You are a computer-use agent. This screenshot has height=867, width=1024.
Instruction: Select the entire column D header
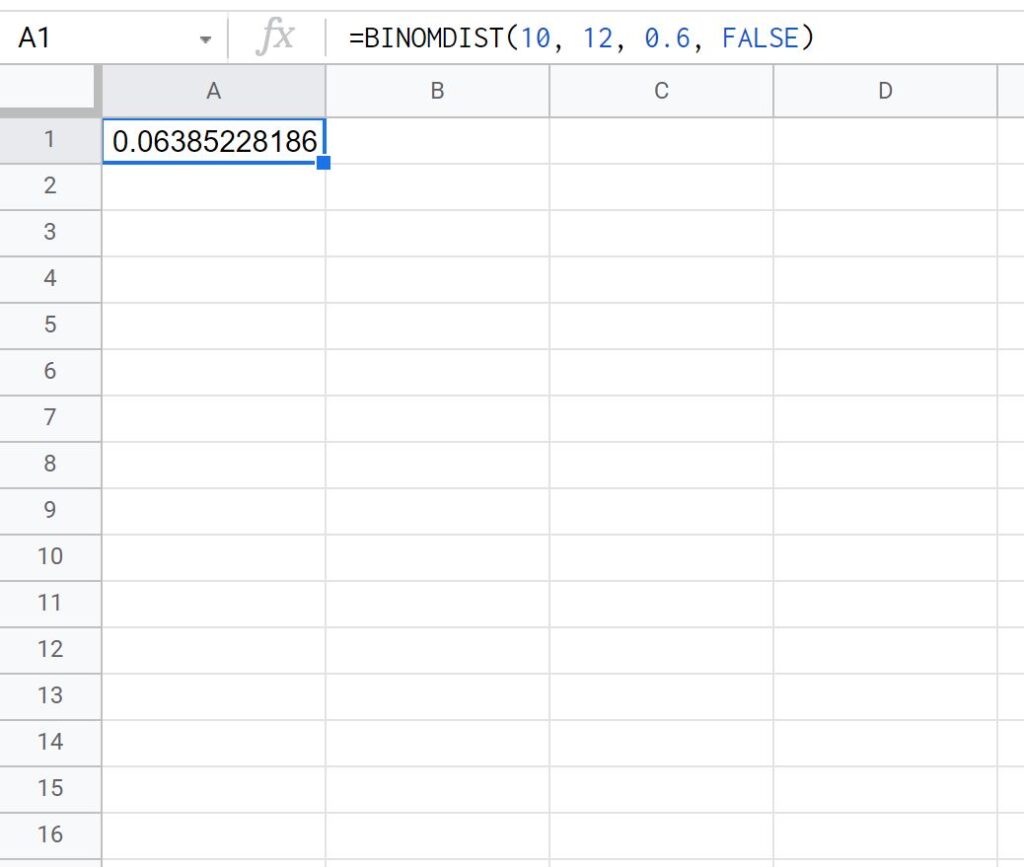[x=884, y=91]
